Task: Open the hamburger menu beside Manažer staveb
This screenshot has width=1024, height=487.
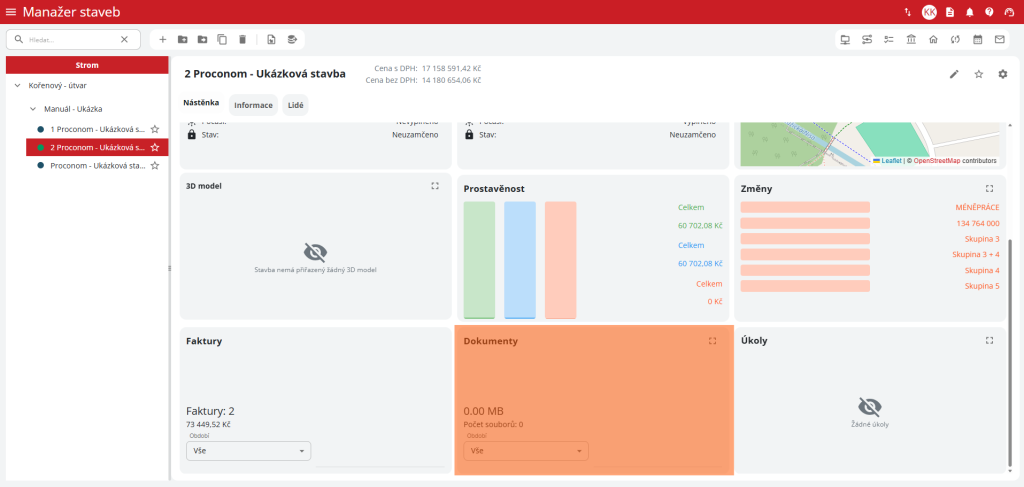Action: click(11, 12)
